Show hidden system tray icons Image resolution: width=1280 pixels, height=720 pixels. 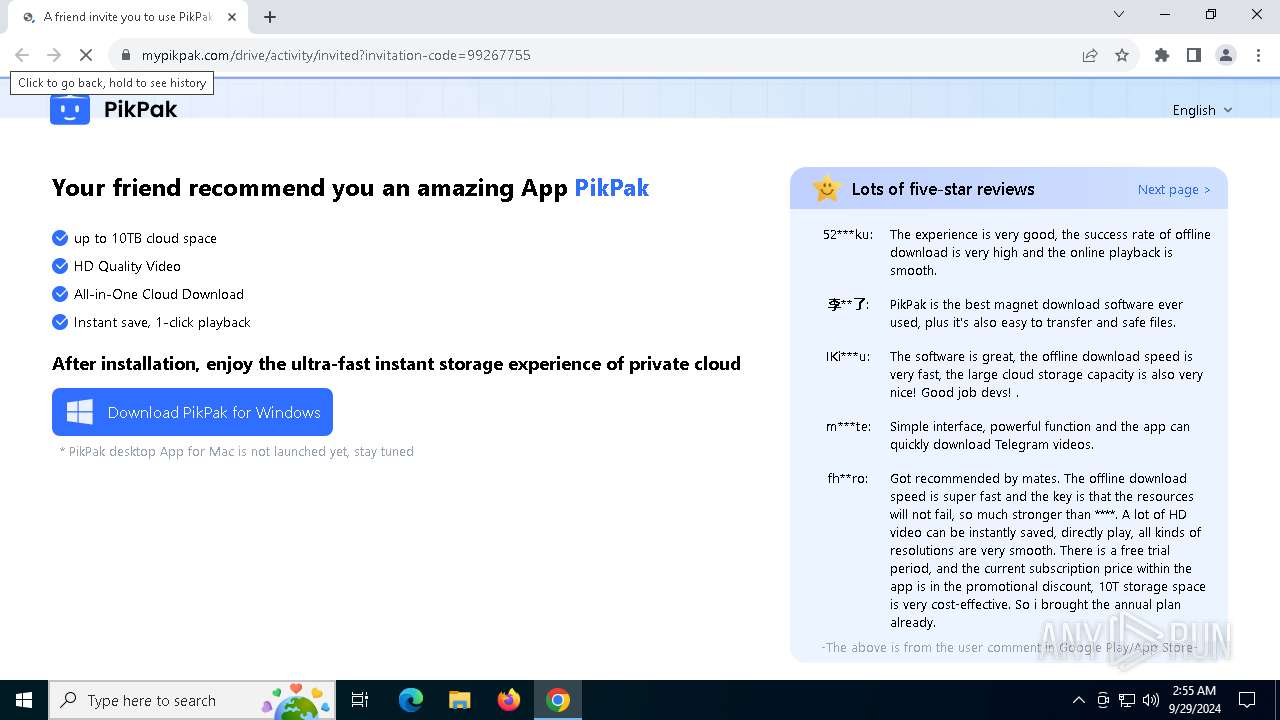1078,700
